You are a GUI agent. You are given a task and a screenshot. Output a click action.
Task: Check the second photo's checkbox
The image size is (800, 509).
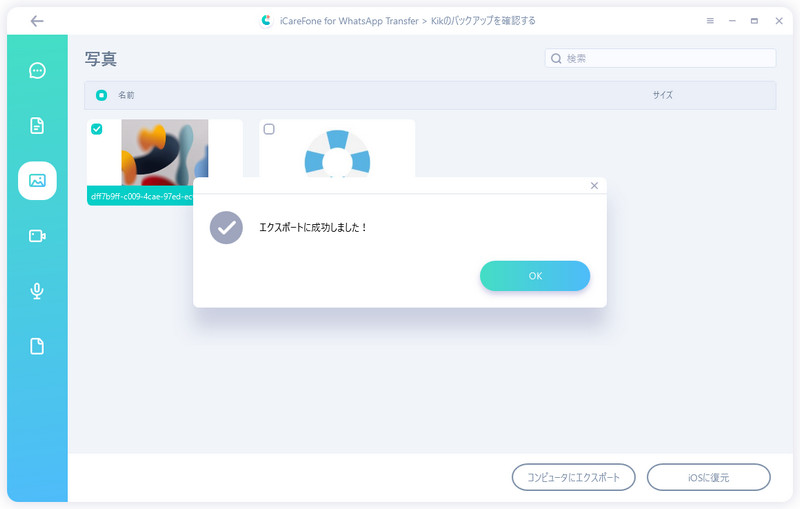[x=269, y=129]
